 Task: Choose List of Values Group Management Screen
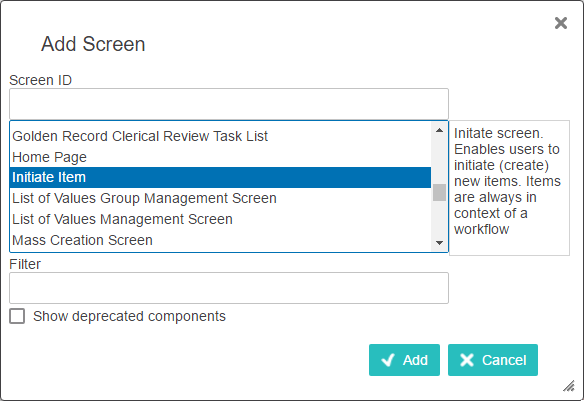click(x=220, y=198)
